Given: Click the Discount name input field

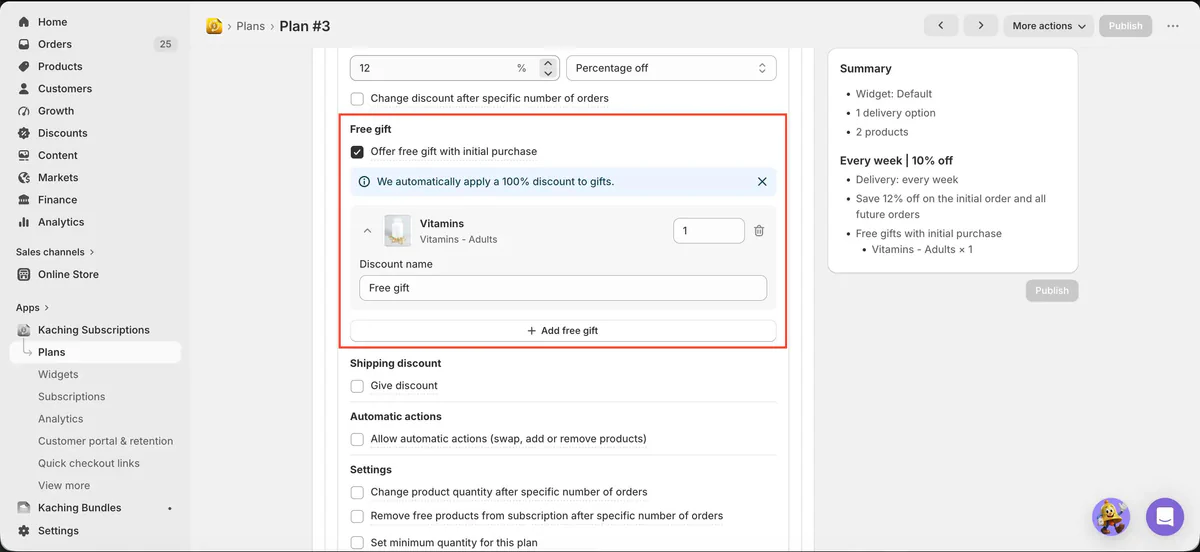Looking at the screenshot, I should pyautogui.click(x=563, y=288).
